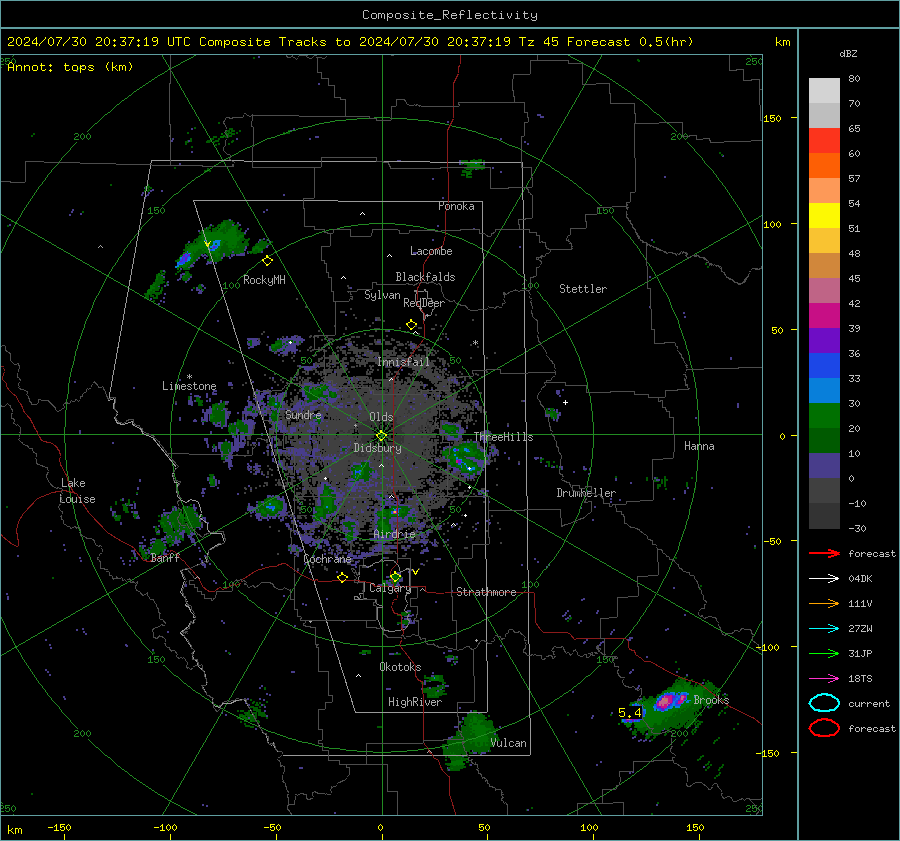Viewport: 900px width, 841px height.
Task: Click the magenta 18TS arrow legend icon
Action: (x=824, y=679)
